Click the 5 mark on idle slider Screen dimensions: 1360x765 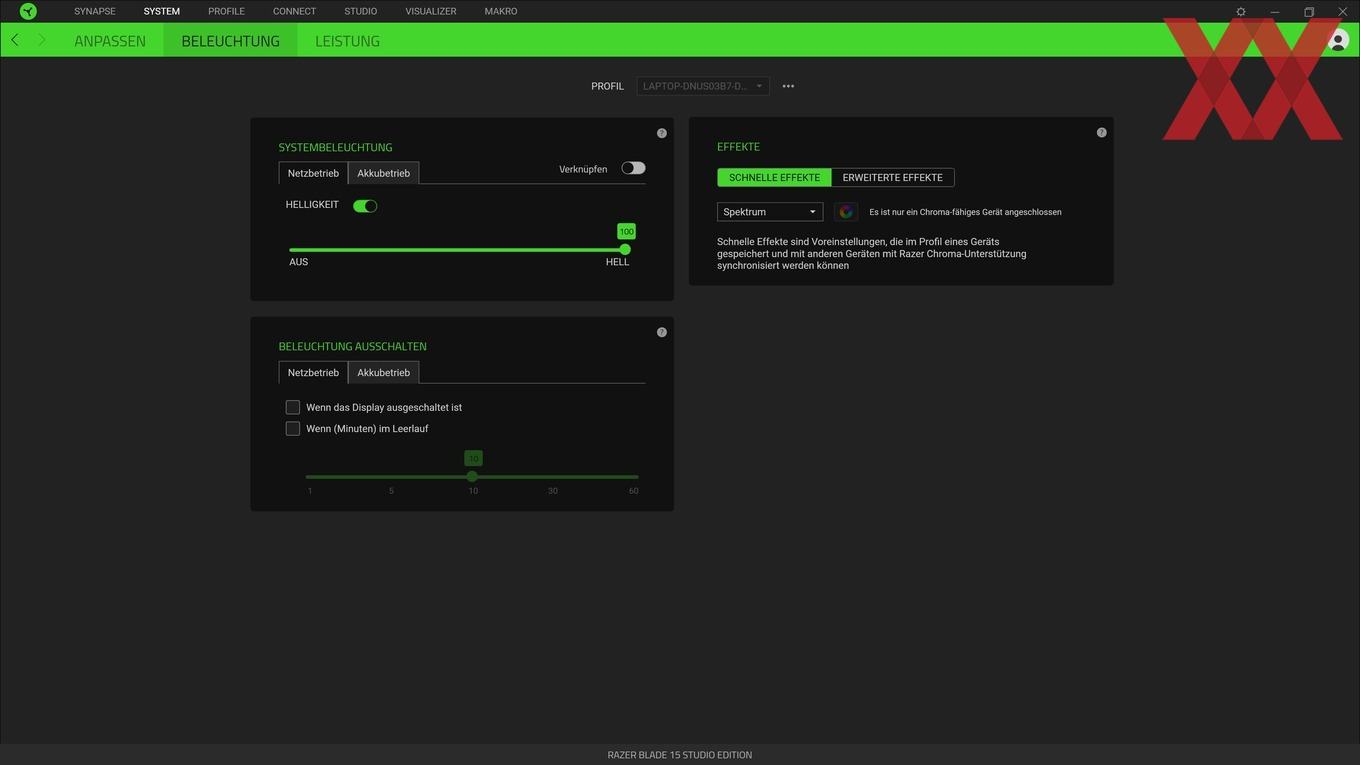click(x=391, y=491)
